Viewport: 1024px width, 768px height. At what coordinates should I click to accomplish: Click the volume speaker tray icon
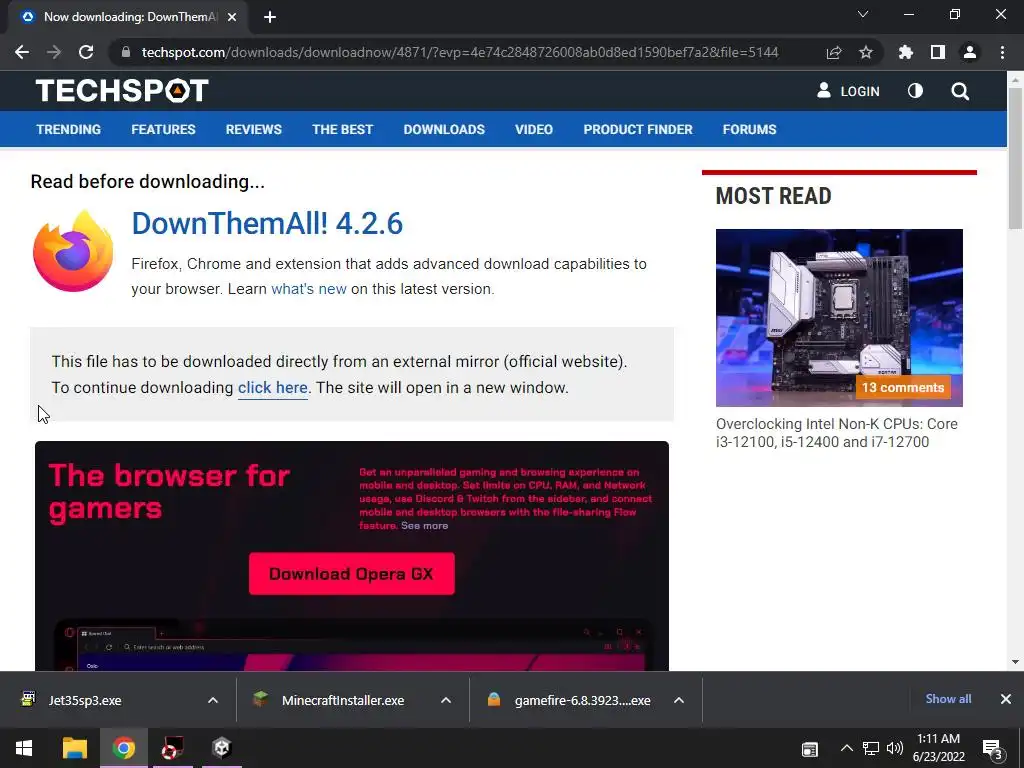coord(895,748)
